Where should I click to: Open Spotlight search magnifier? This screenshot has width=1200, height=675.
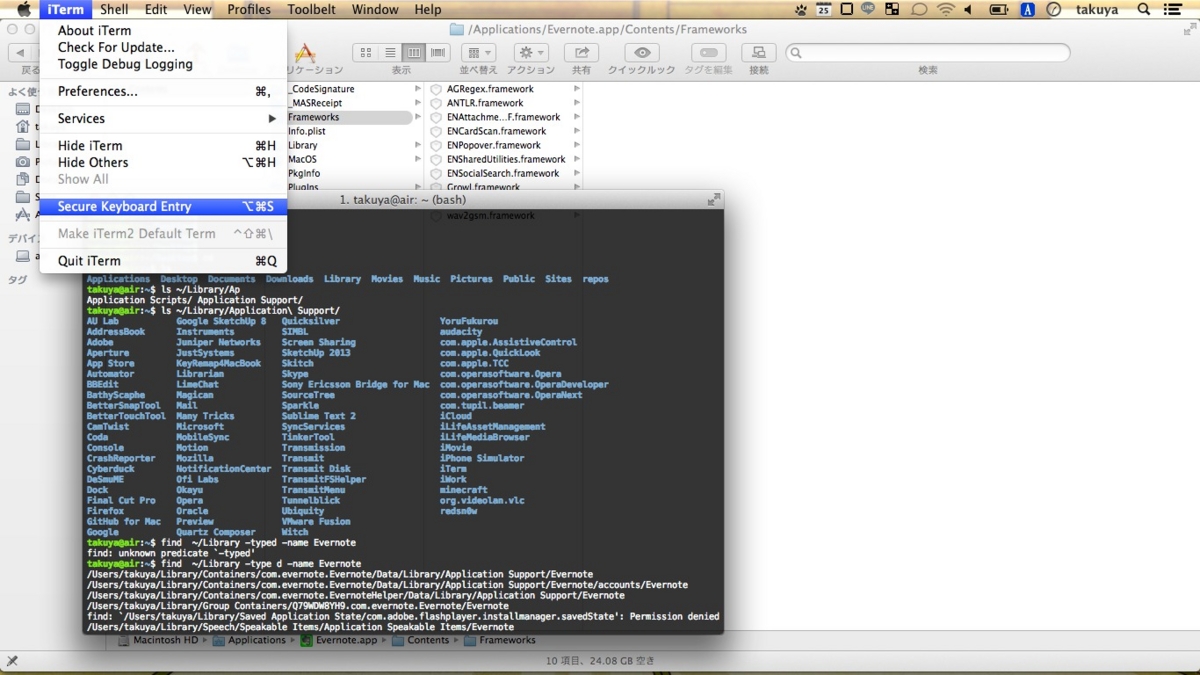tap(1144, 9)
